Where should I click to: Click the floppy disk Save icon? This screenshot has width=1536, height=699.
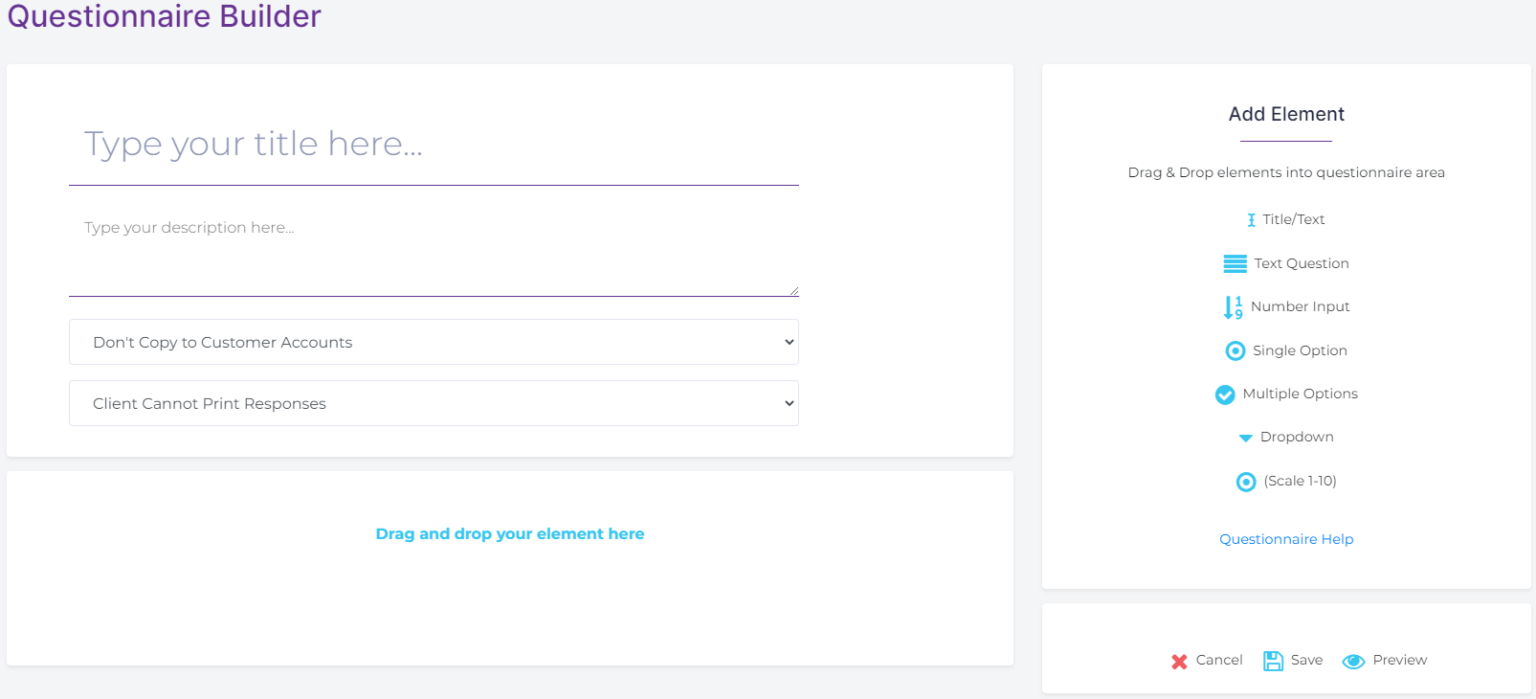tap(1272, 660)
